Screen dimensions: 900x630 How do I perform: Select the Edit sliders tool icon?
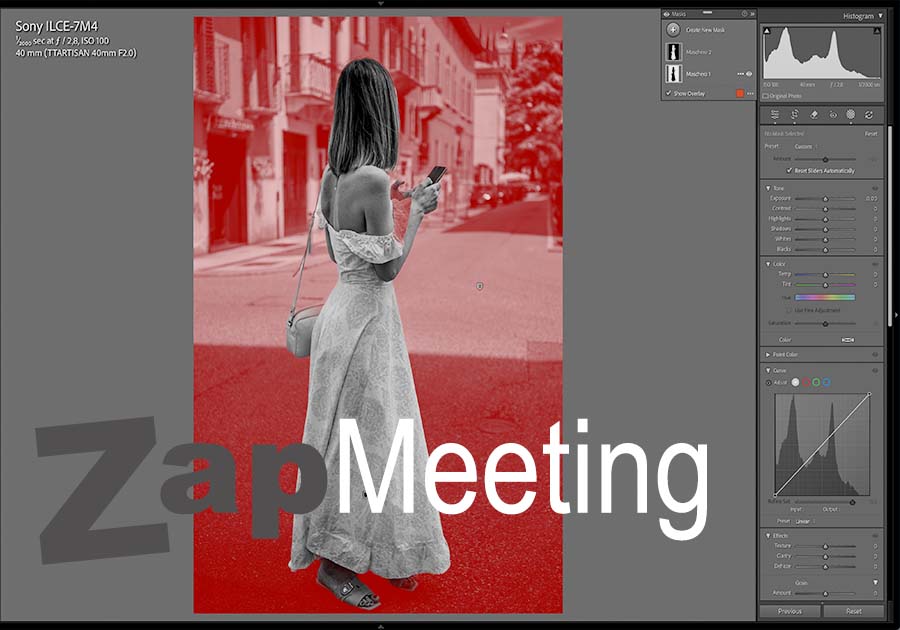coord(775,115)
